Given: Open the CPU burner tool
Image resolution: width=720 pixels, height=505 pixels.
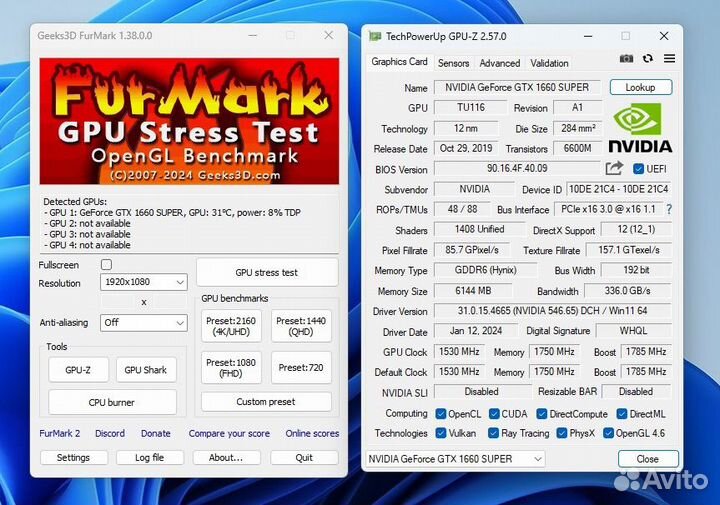Looking at the screenshot, I should (x=112, y=402).
